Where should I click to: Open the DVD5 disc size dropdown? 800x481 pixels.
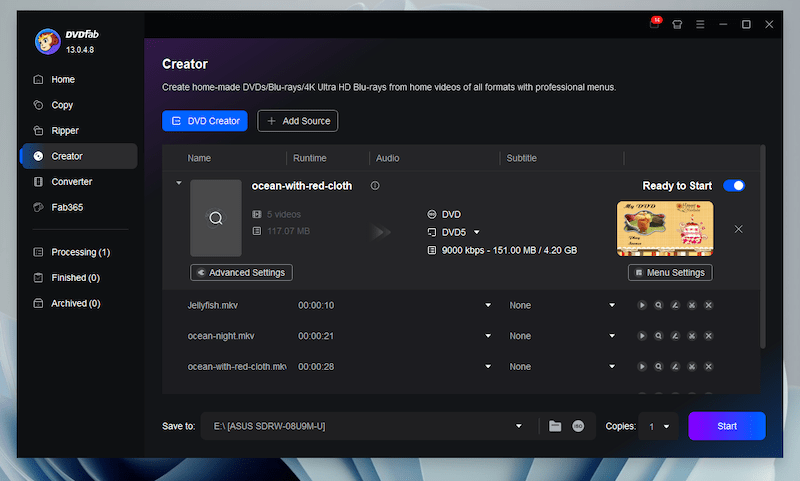[x=477, y=232]
